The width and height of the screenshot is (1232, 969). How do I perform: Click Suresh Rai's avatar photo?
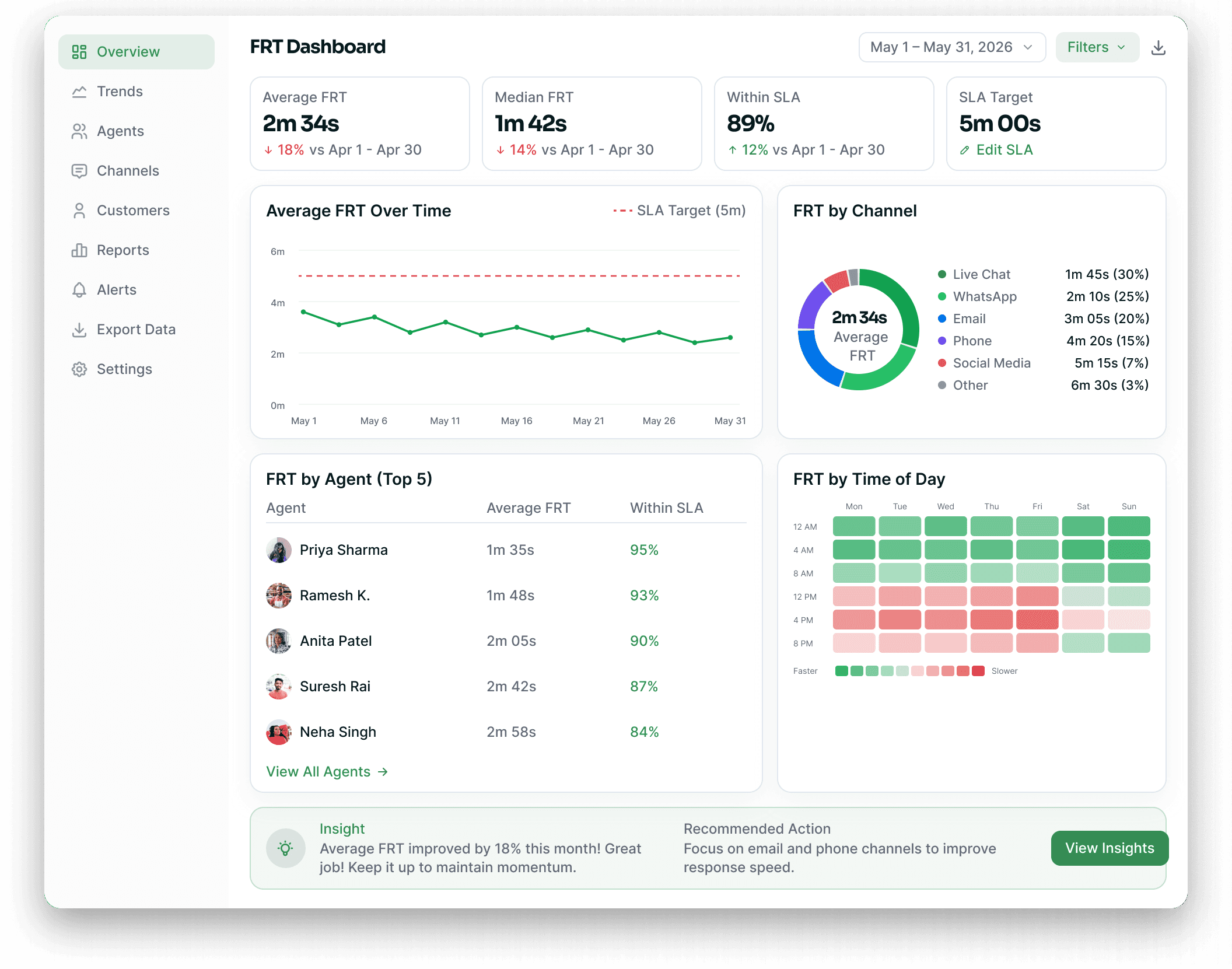tap(279, 687)
